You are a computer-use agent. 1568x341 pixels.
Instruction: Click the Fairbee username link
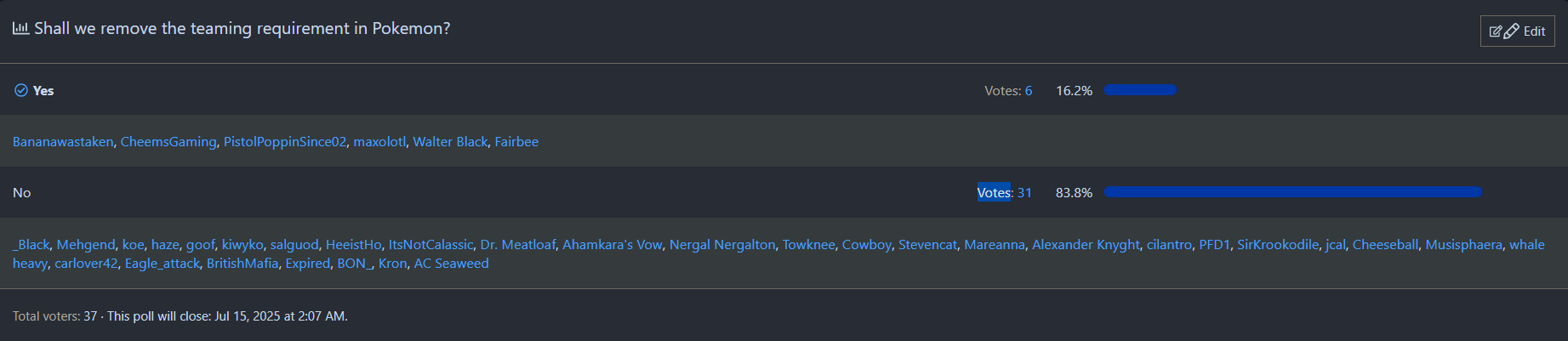pos(516,142)
